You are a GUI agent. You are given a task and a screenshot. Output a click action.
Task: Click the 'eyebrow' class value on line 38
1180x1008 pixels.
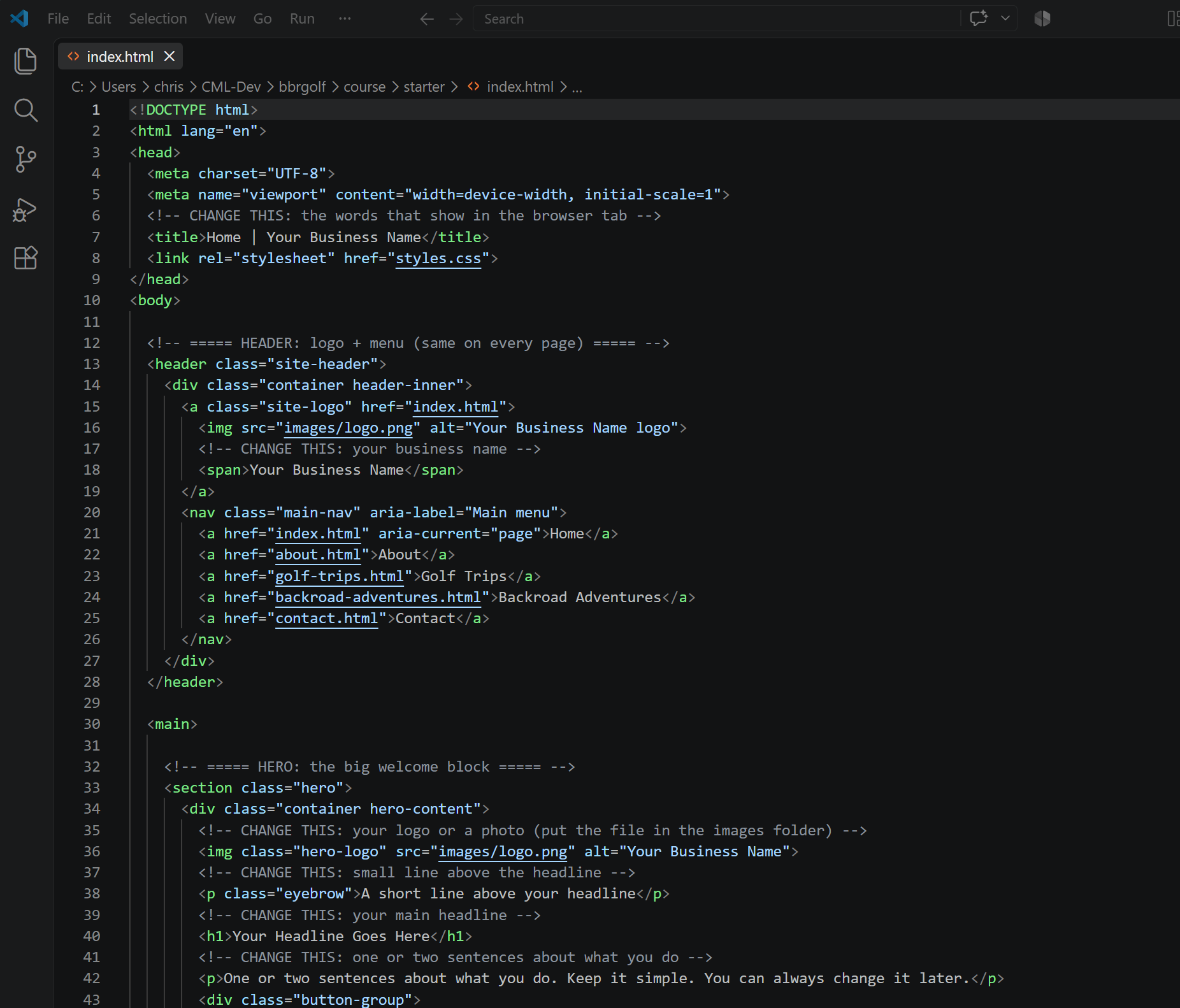click(x=314, y=893)
